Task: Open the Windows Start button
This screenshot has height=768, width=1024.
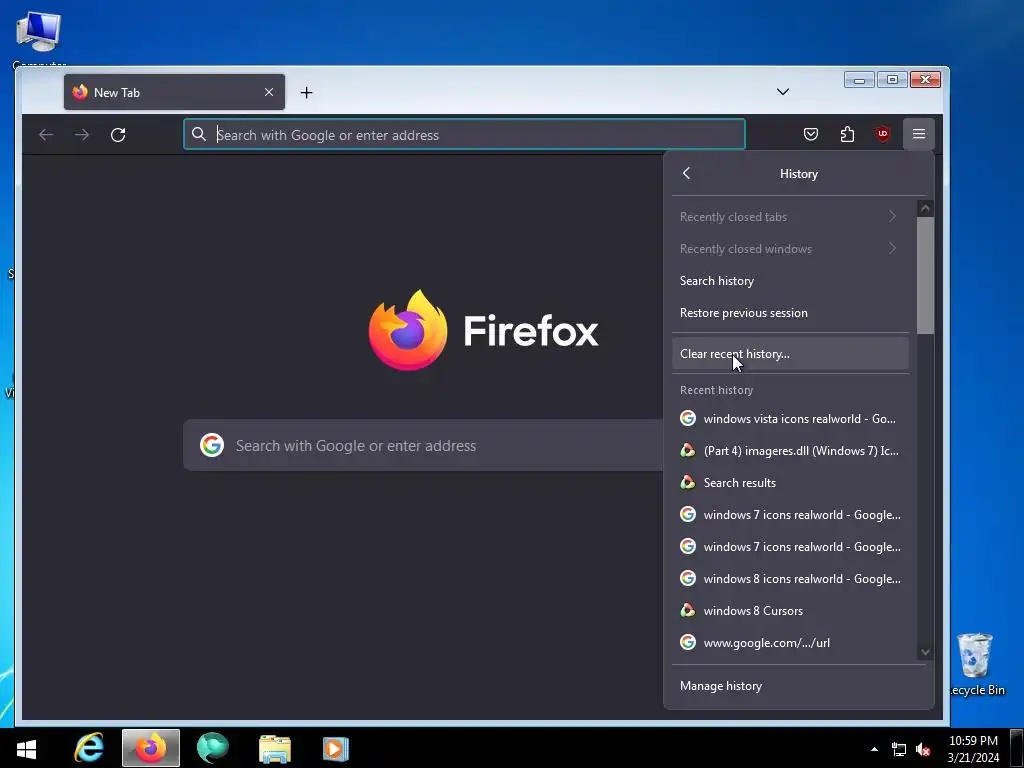Action: click(x=26, y=748)
